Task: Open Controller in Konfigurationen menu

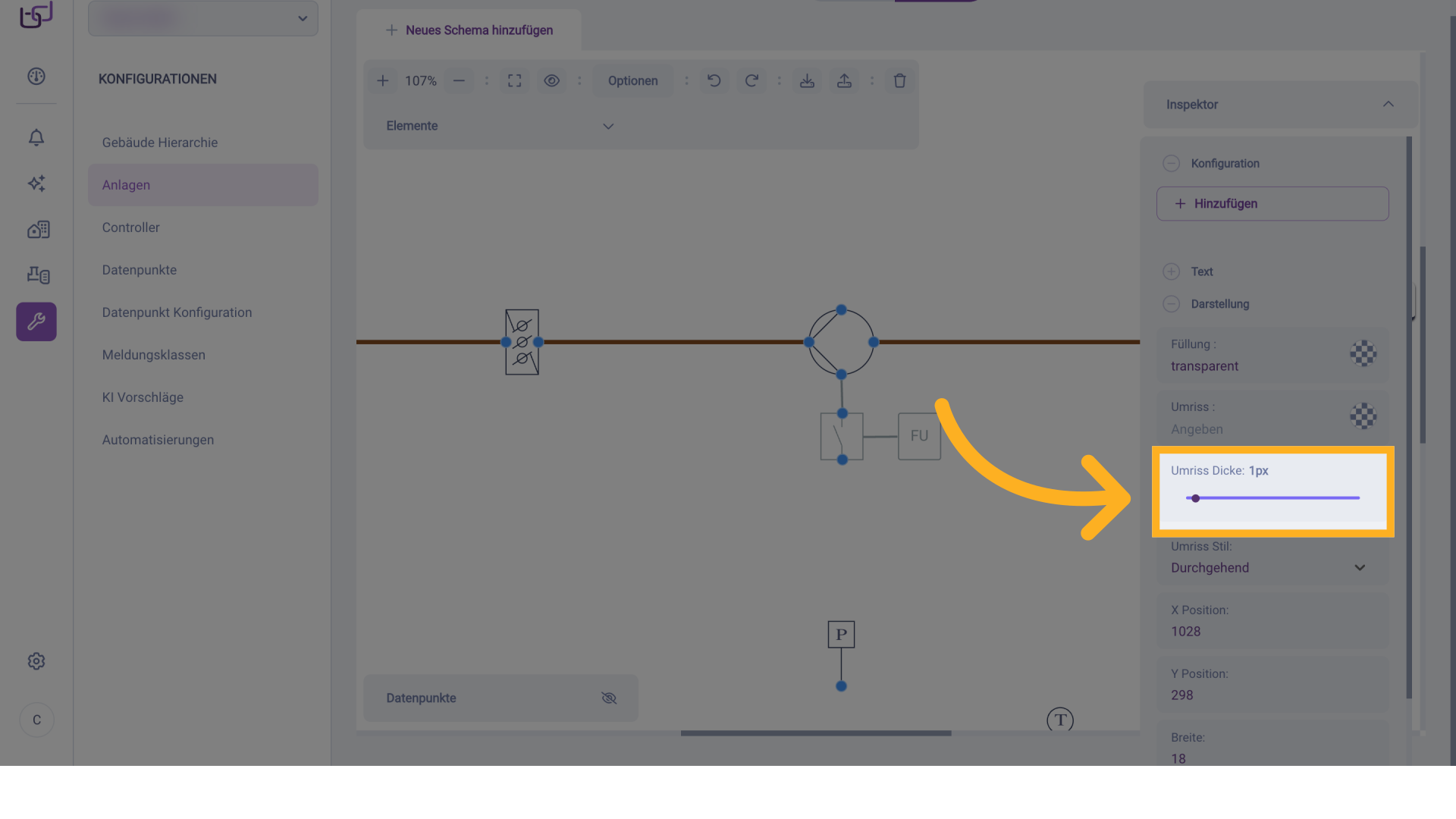Action: tap(130, 227)
